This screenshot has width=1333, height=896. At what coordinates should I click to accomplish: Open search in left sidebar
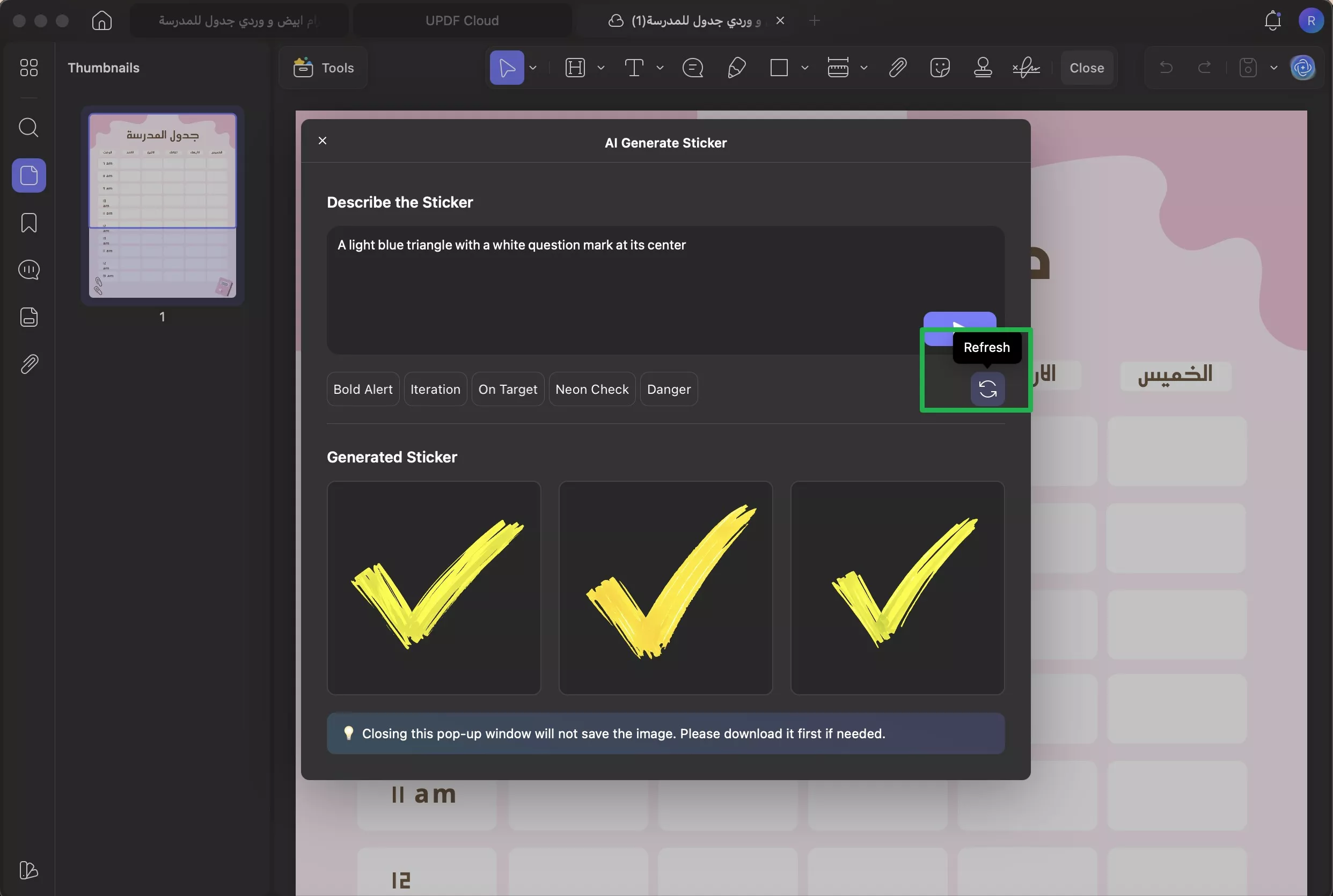point(28,128)
